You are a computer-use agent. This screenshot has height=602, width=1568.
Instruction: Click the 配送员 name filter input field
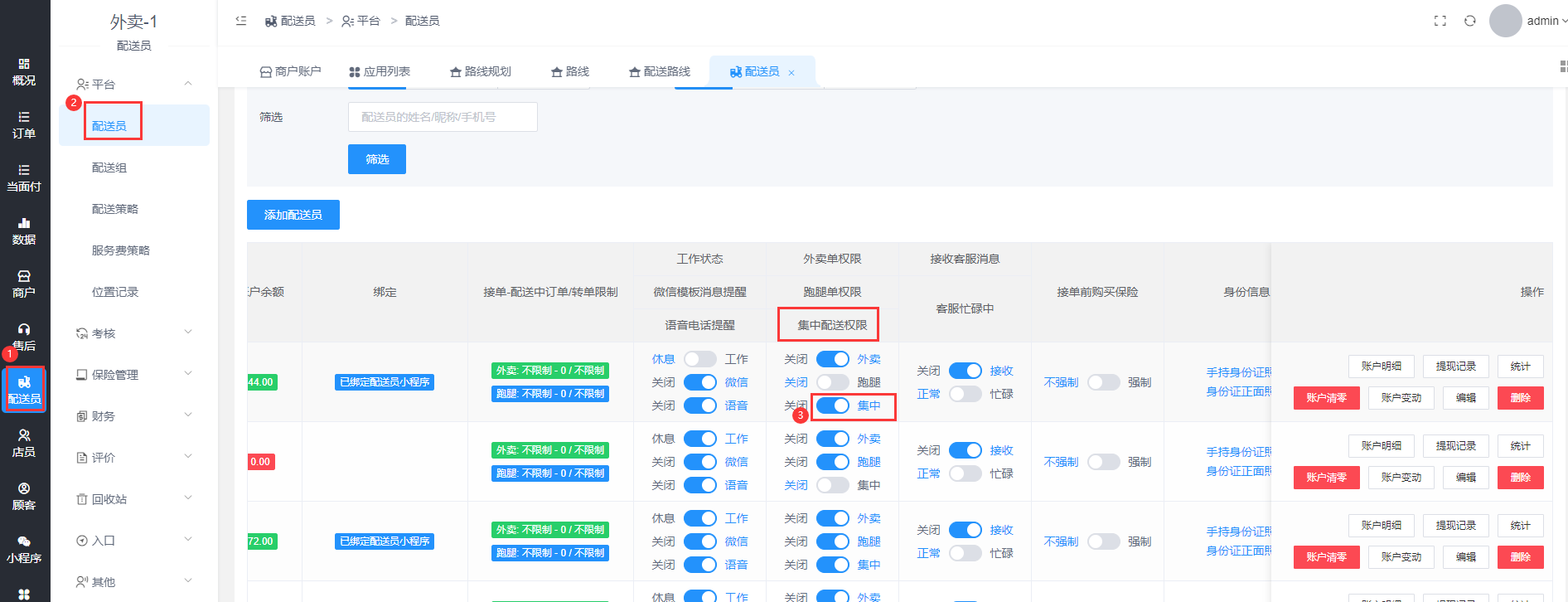tap(443, 117)
